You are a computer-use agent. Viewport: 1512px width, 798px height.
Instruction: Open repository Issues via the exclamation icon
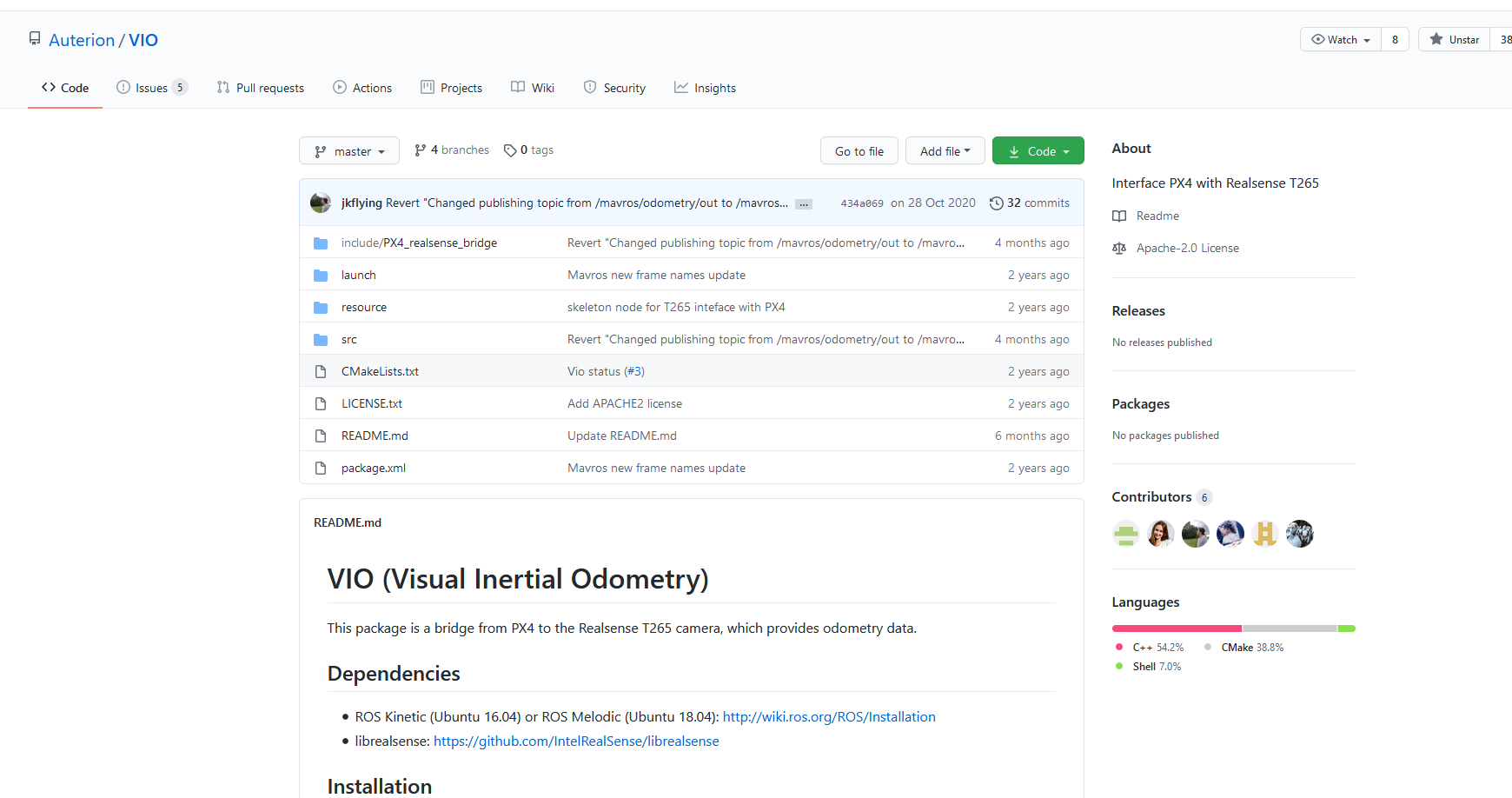pyautogui.click(x=123, y=87)
